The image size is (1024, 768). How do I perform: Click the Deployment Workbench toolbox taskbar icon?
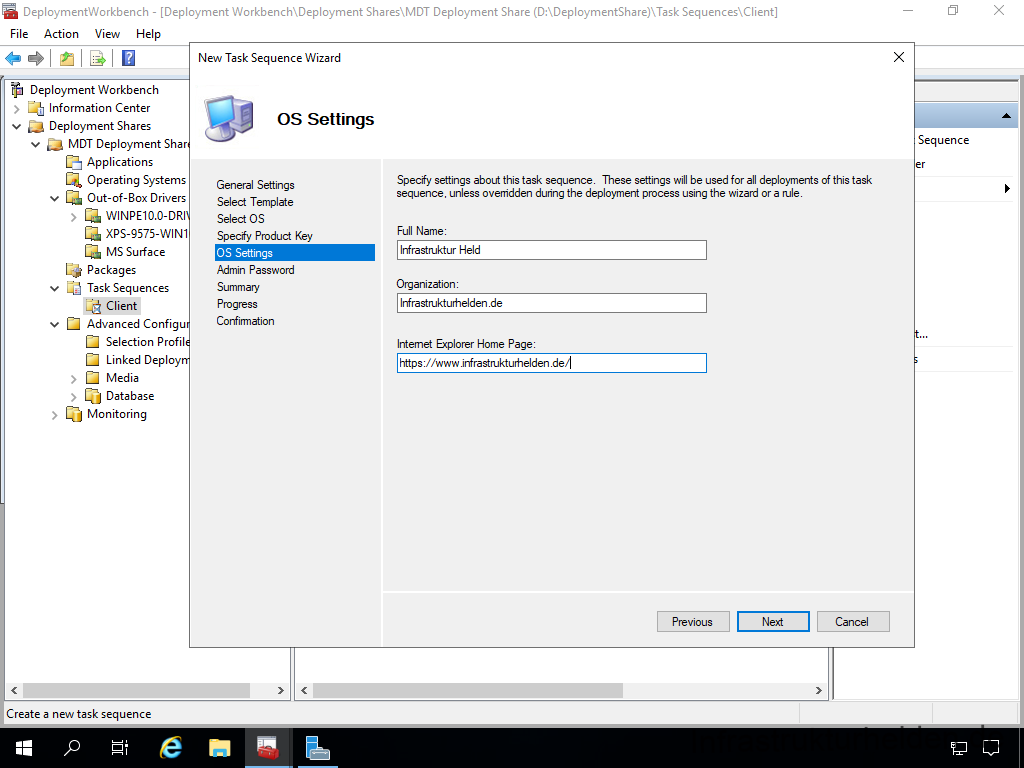pyautogui.click(x=268, y=748)
